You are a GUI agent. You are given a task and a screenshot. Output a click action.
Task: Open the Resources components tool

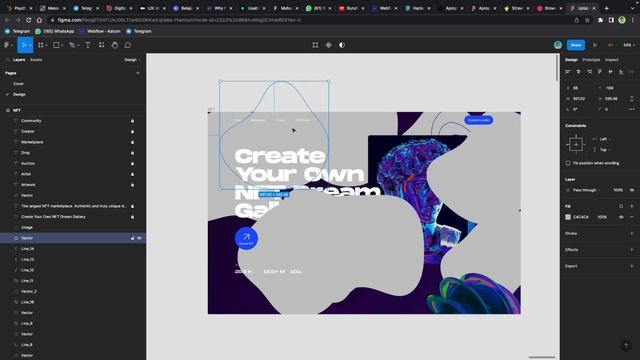pyautogui.click(x=101, y=45)
